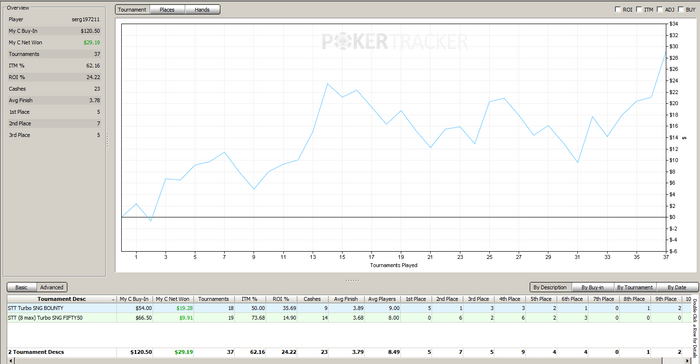Click the player name serg197211

86,20
